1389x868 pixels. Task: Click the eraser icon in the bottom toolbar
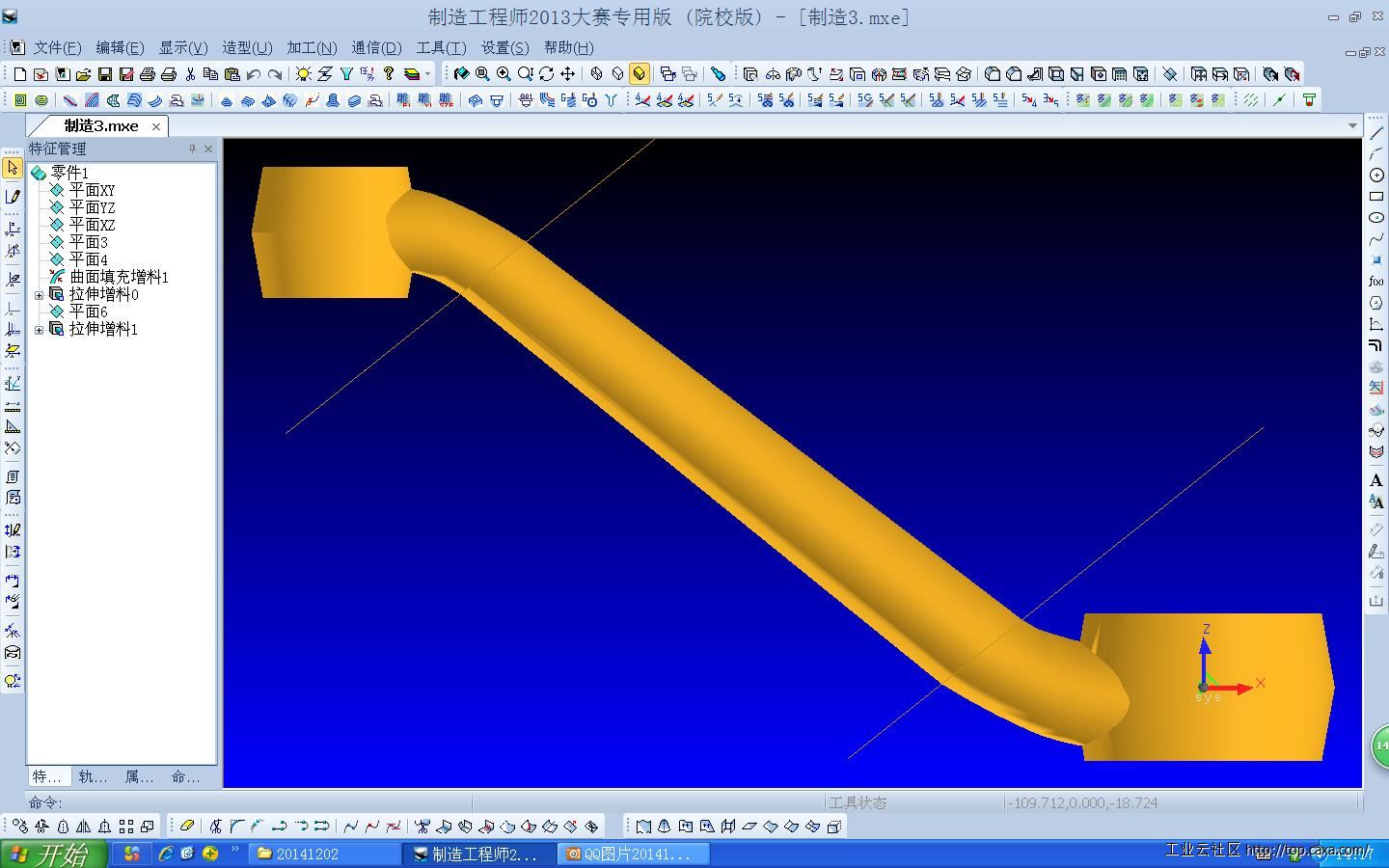(187, 826)
